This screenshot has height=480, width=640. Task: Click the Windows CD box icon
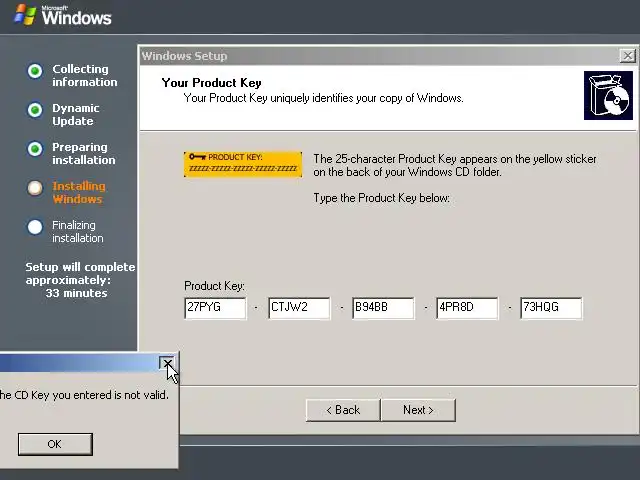point(608,96)
